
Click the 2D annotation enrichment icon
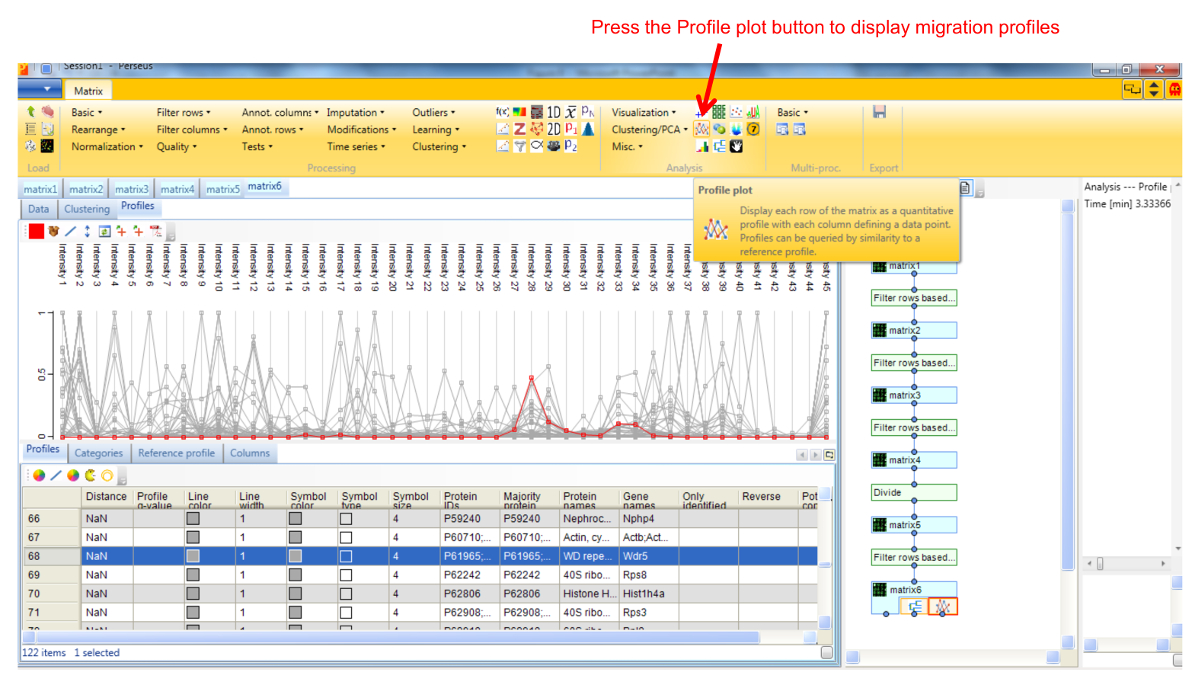553,130
